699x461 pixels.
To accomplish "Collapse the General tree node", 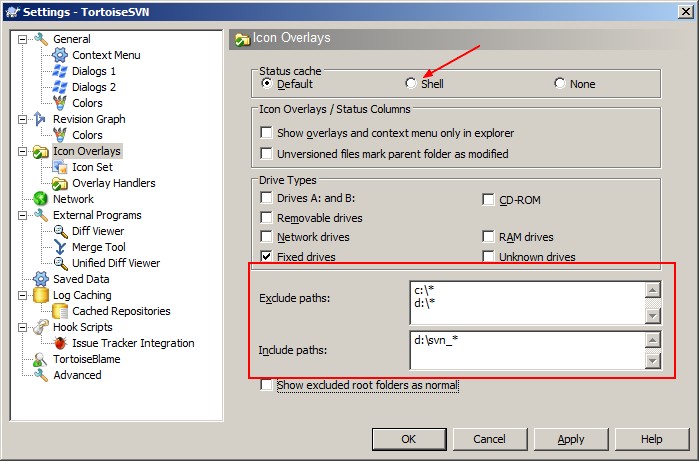I will [x=23, y=39].
